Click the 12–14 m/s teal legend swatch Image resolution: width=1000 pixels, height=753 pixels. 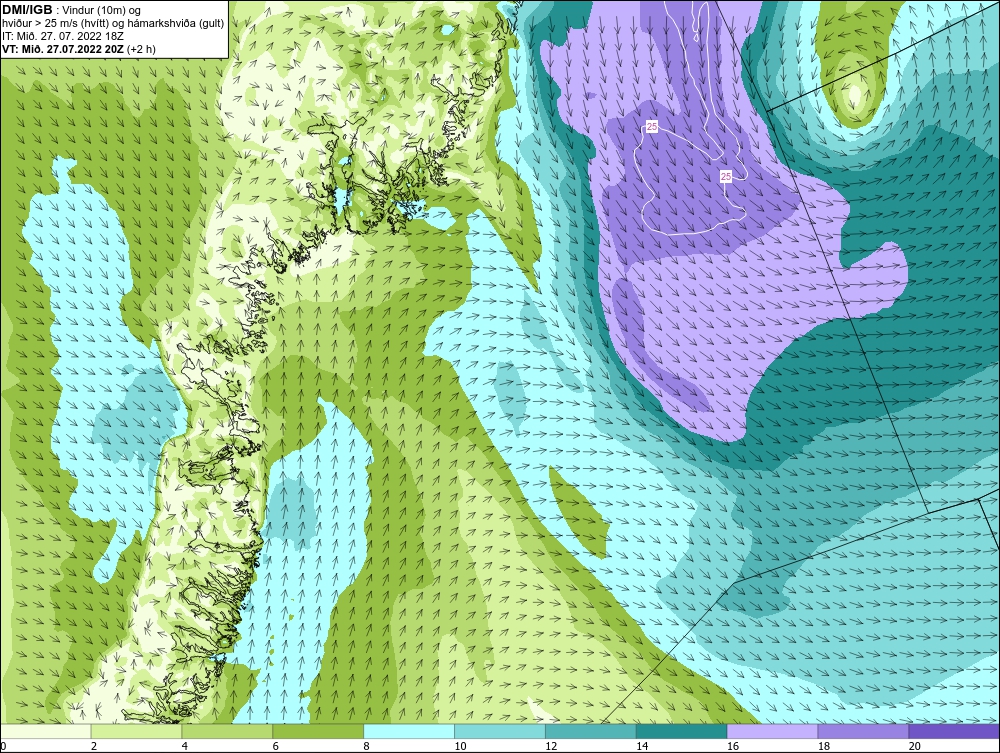591,731
